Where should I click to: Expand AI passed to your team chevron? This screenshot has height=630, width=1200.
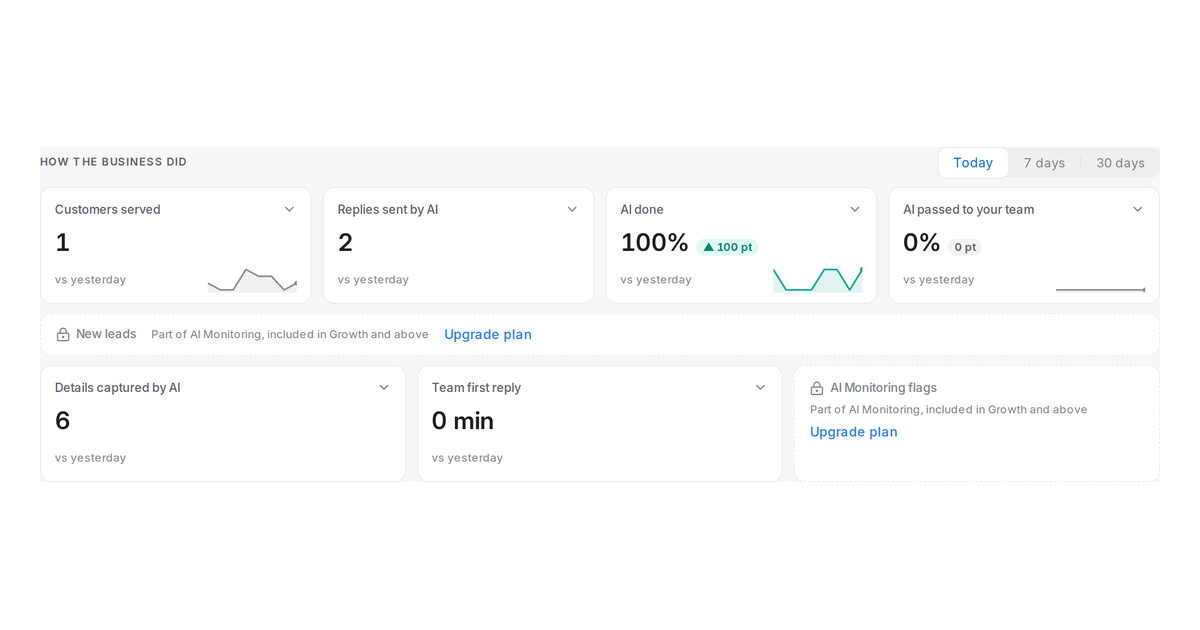click(1137, 209)
